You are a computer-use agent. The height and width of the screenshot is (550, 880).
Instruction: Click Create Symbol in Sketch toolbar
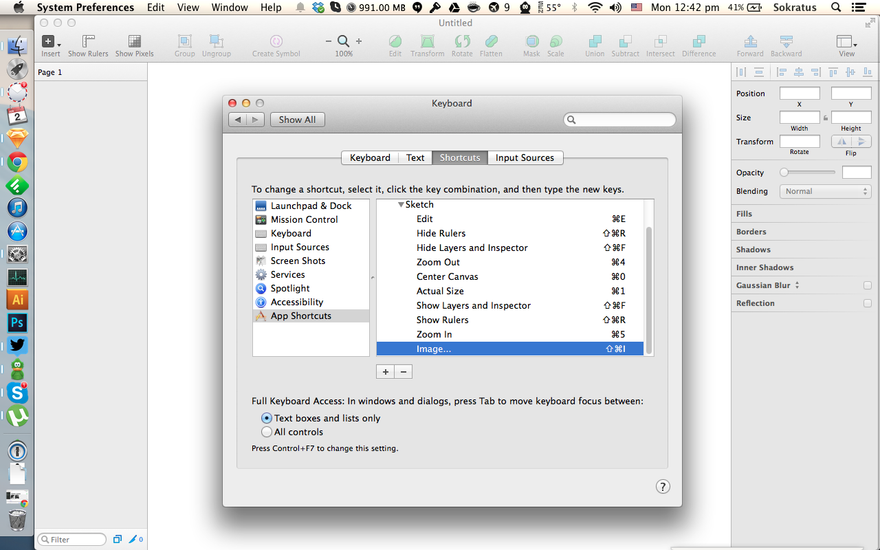tap(276, 45)
